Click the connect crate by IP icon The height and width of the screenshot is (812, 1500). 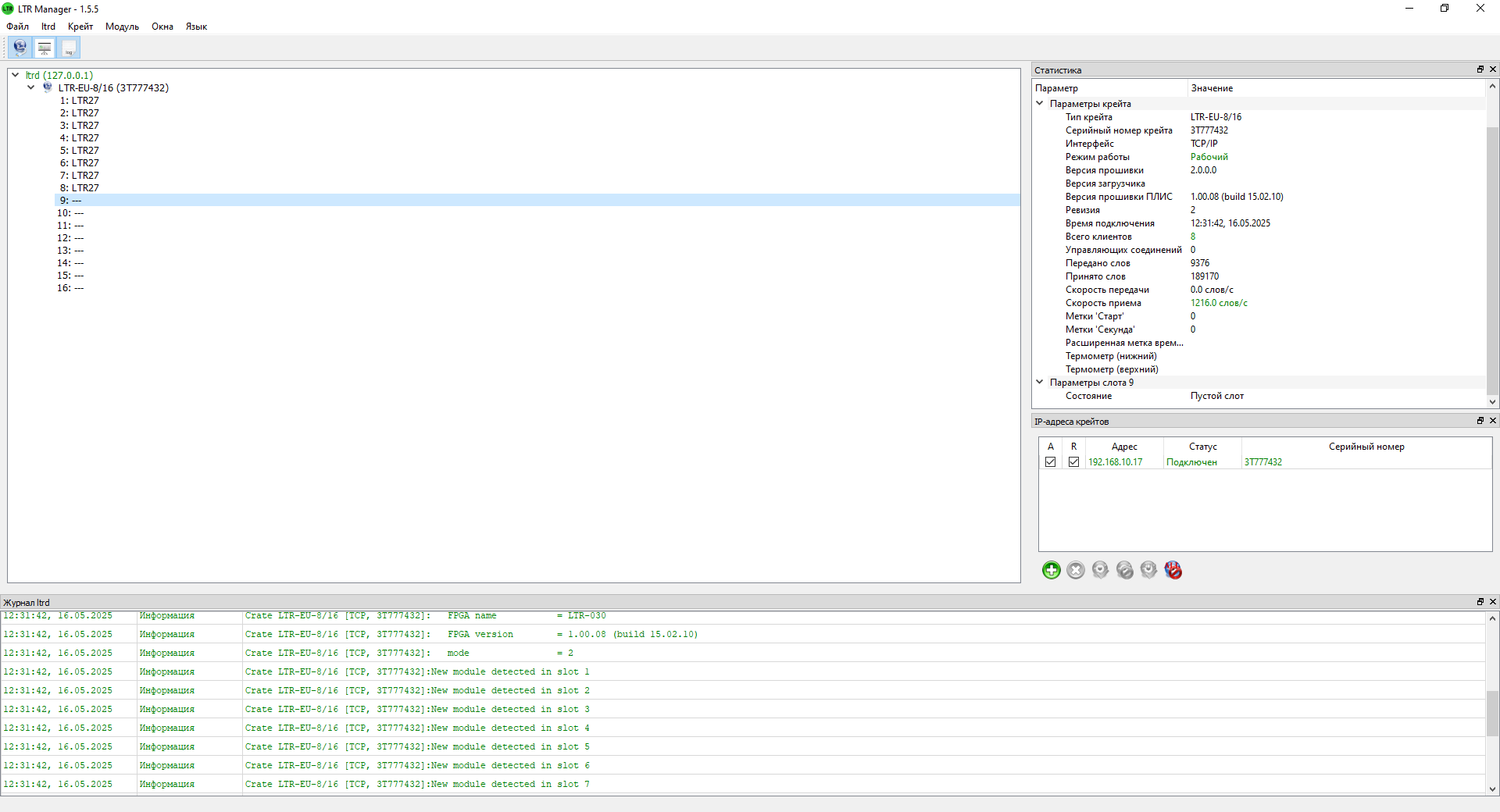point(1100,570)
